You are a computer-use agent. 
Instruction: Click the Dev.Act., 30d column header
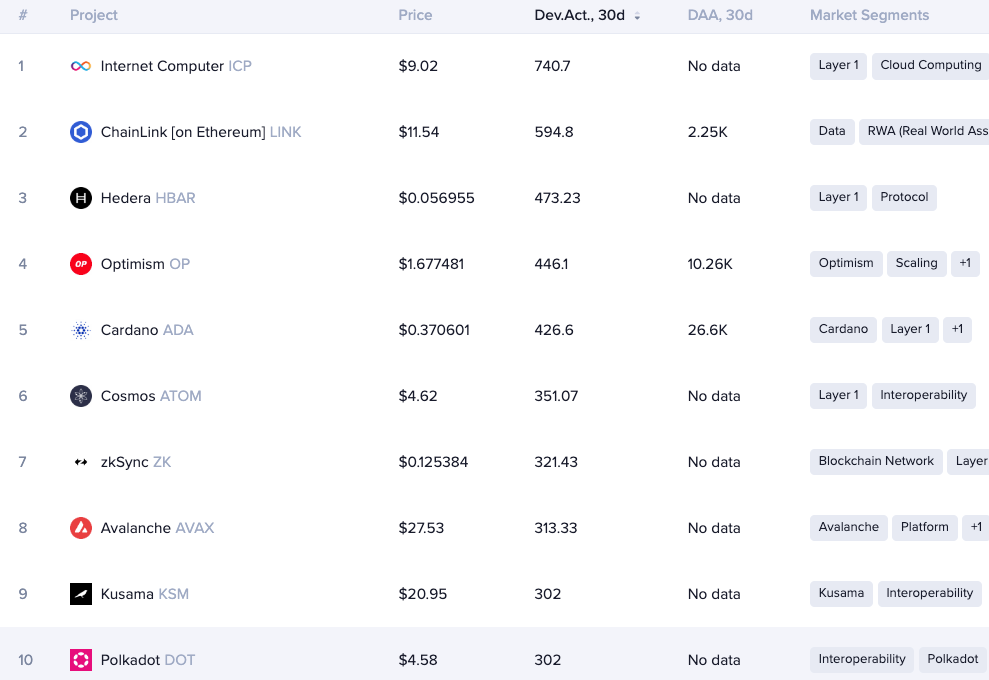point(580,15)
